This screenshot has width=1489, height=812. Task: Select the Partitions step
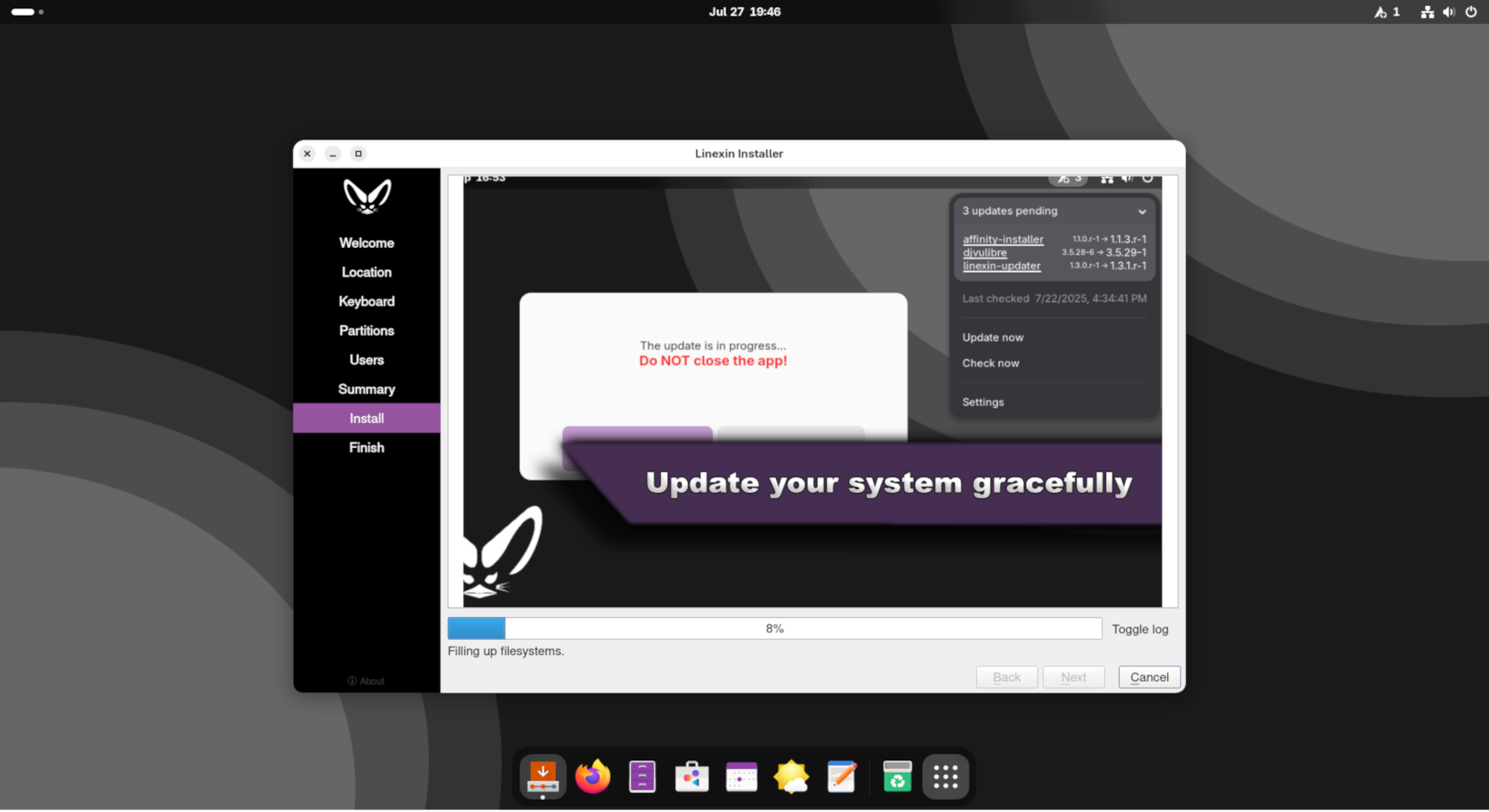coord(366,331)
